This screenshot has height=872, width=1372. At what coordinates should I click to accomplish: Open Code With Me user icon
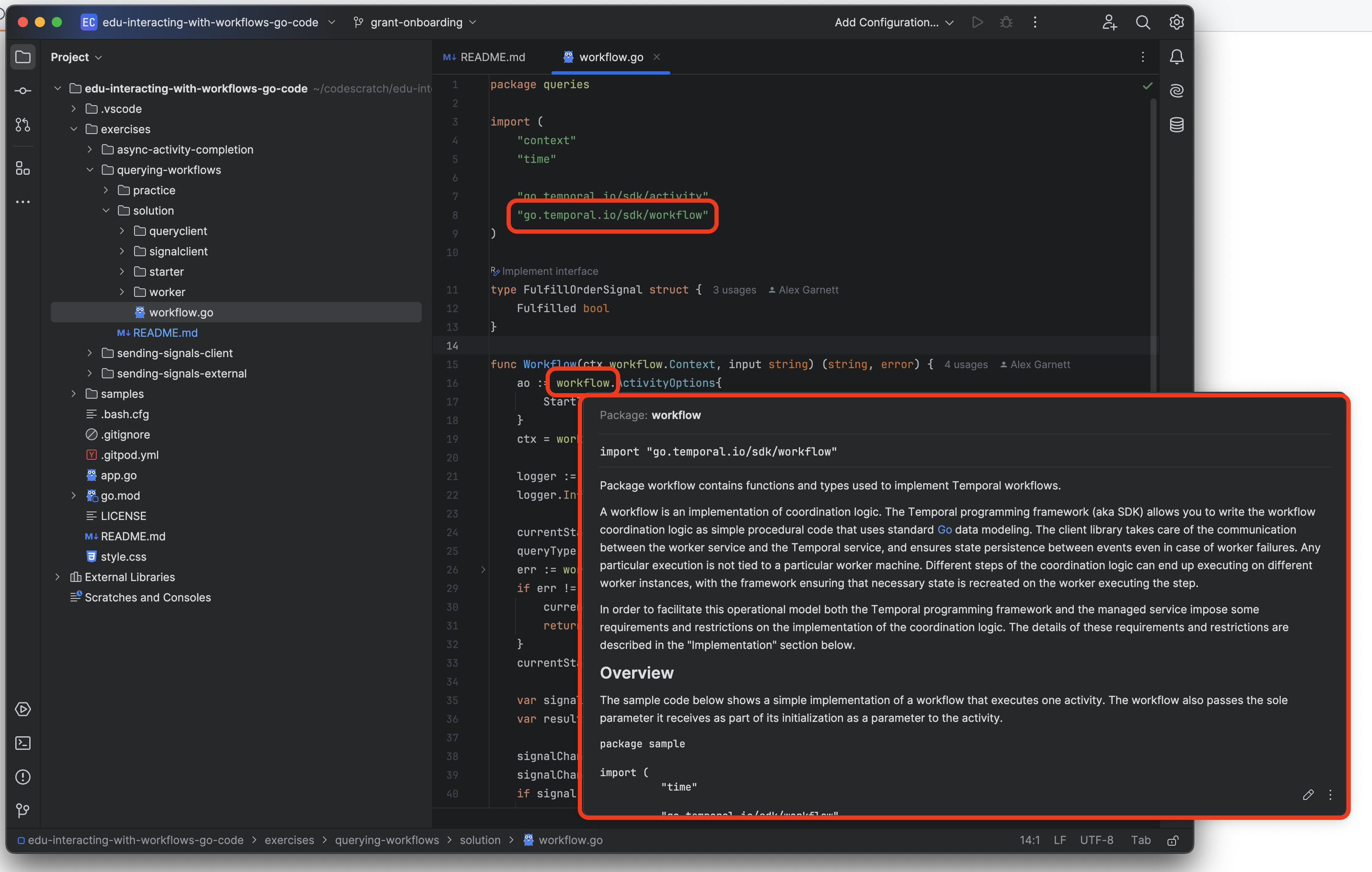click(1109, 22)
